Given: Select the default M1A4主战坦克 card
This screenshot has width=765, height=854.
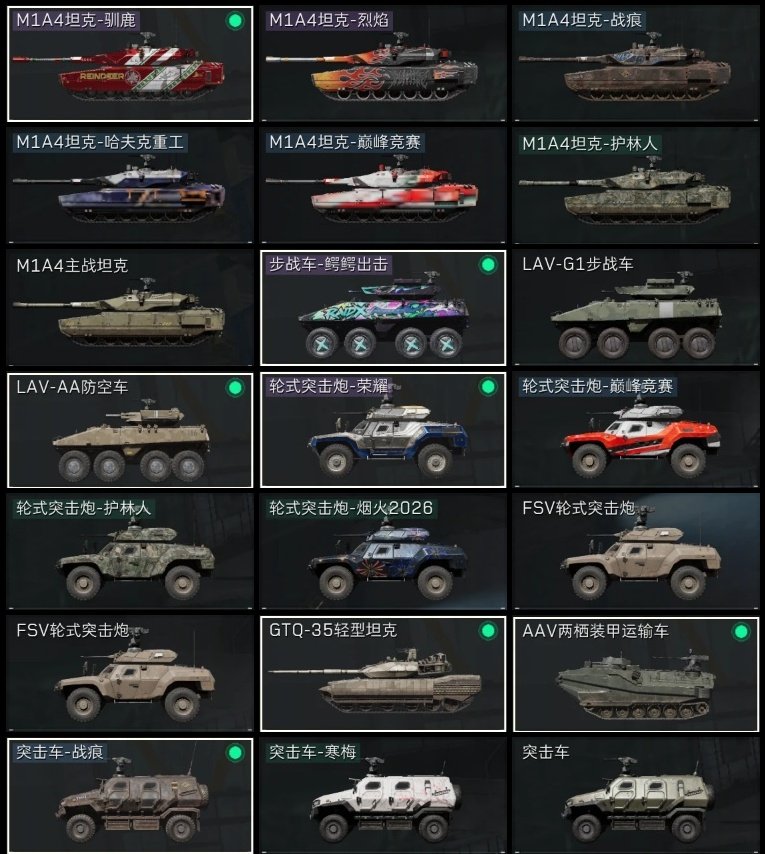Looking at the screenshot, I should pos(130,308).
